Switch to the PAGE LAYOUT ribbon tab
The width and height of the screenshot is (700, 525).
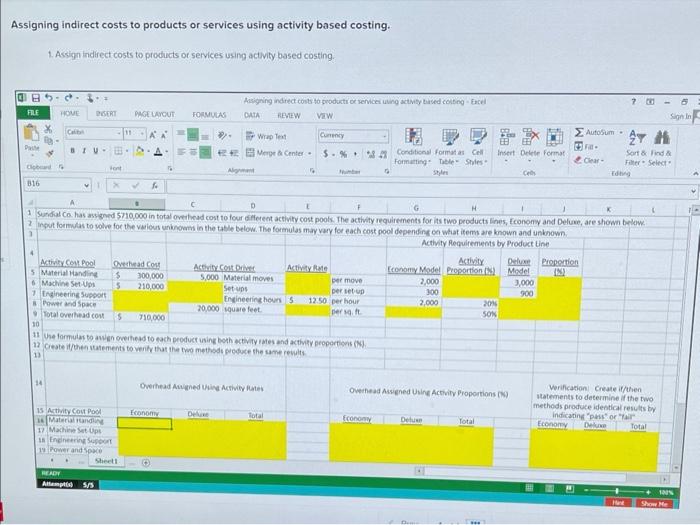click(x=154, y=114)
